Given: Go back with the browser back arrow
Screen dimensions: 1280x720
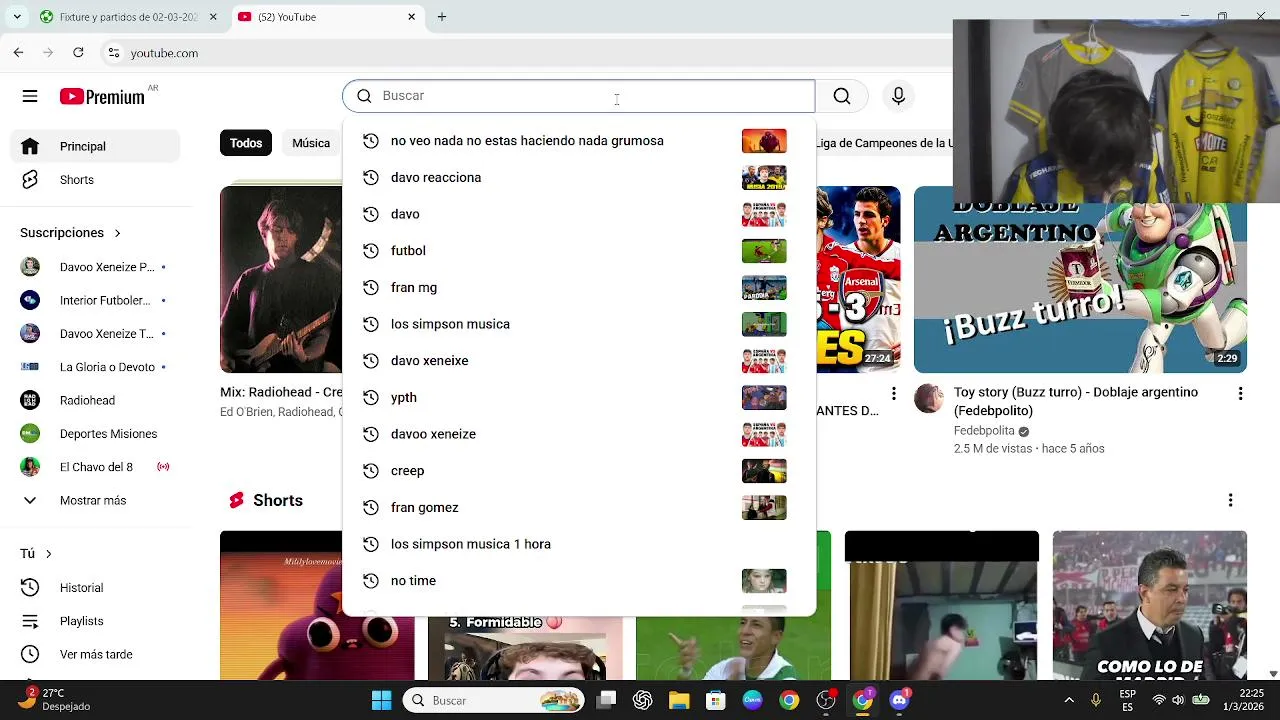Looking at the screenshot, I should pyautogui.click(x=18, y=53).
